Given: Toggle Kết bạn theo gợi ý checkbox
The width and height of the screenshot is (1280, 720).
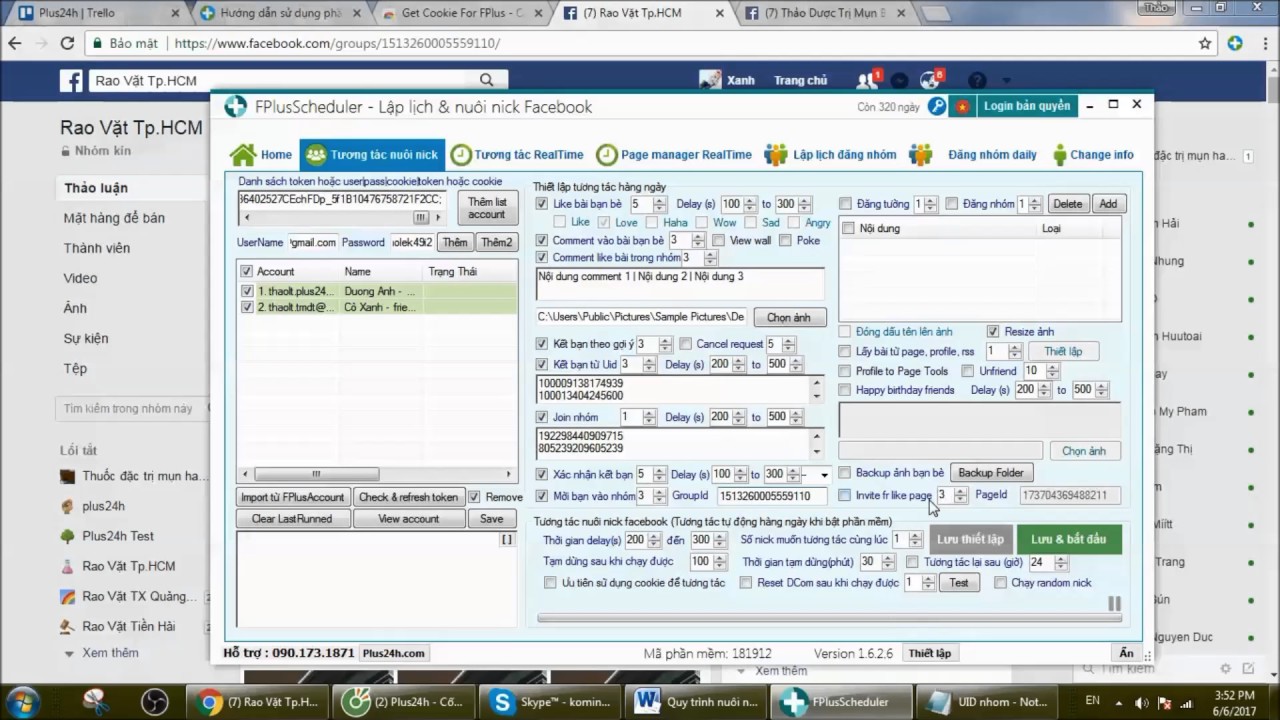Looking at the screenshot, I should pos(542,344).
